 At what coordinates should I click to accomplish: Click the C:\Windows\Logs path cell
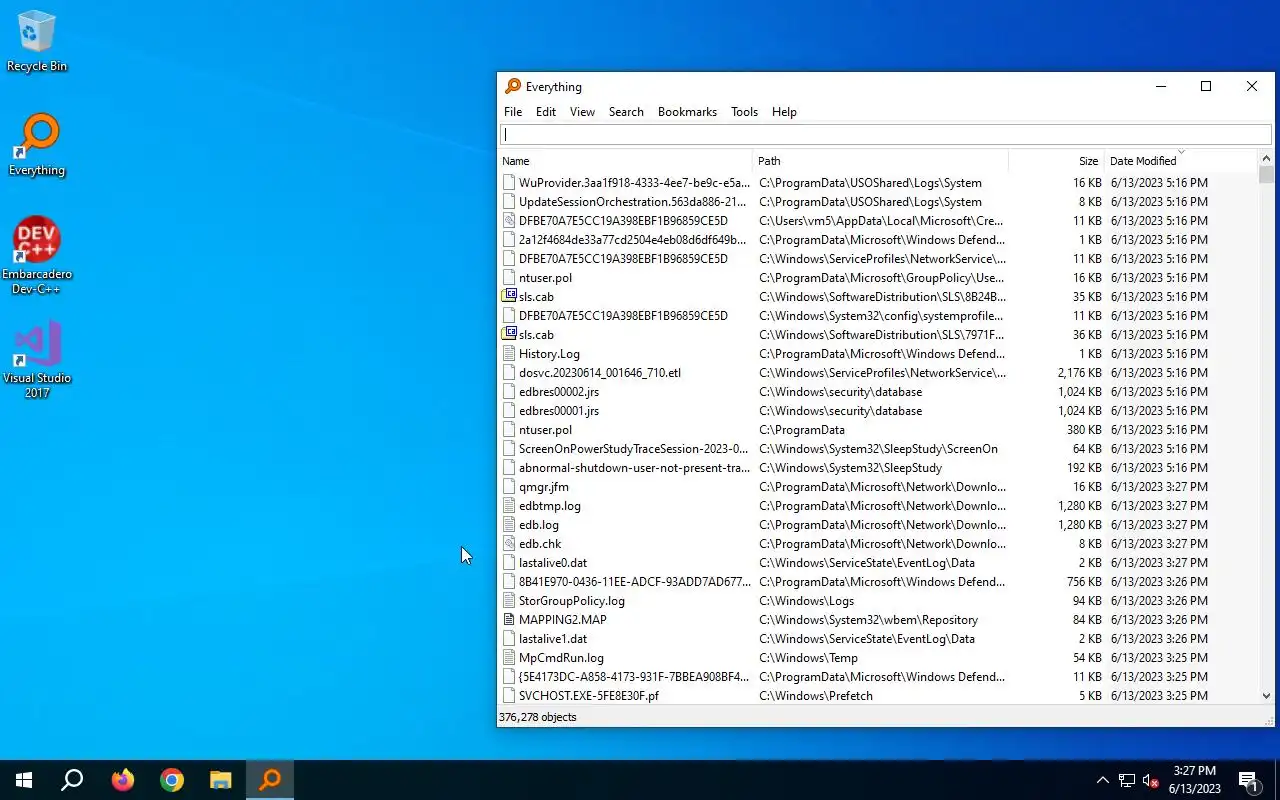[x=807, y=601]
